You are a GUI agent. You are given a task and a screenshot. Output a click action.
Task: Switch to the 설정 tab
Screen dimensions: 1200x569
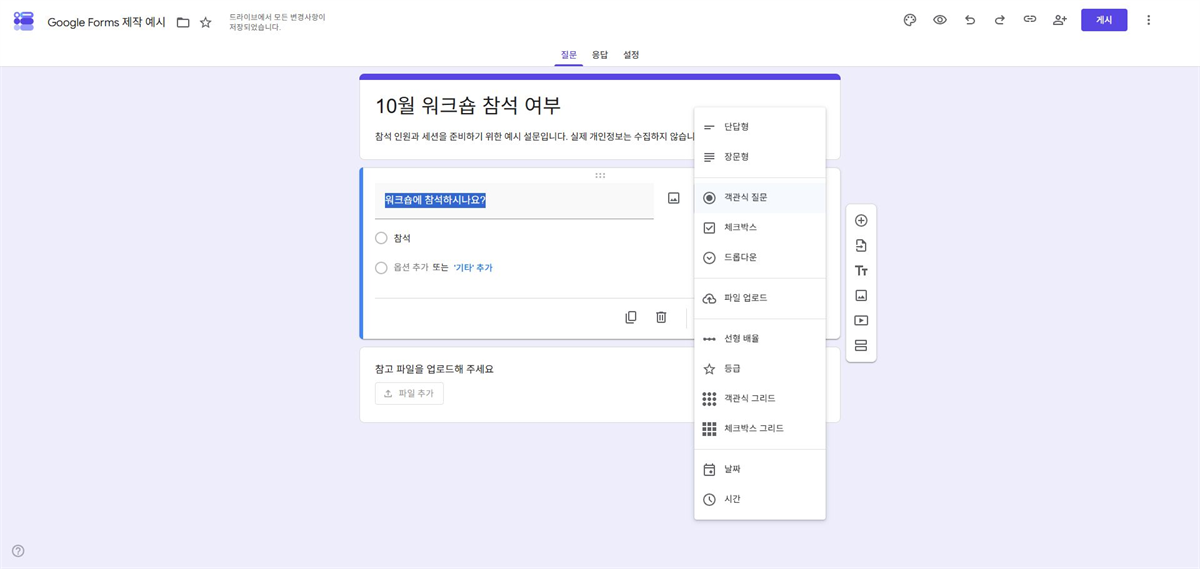[x=631, y=55]
